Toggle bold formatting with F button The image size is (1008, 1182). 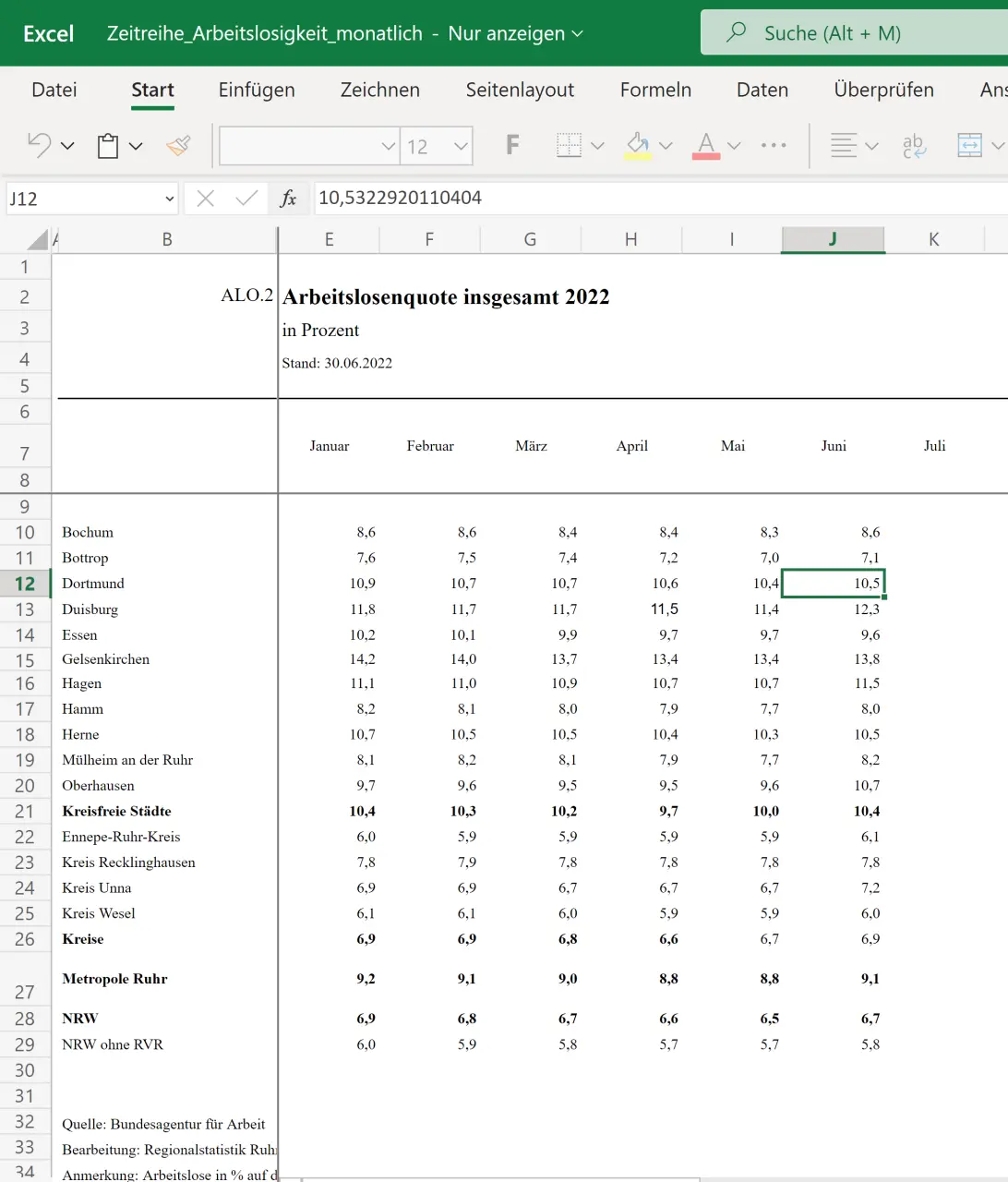pos(512,145)
